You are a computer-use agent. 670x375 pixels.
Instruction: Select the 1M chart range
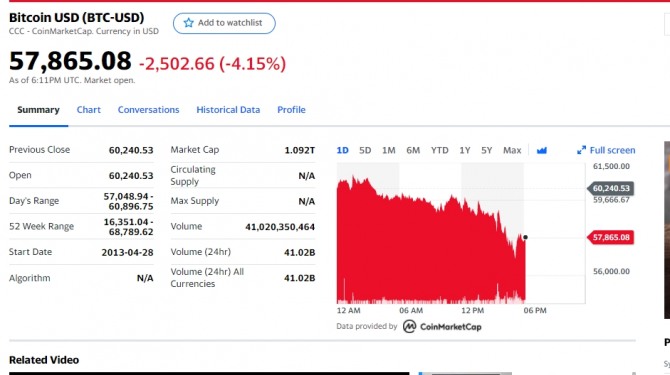388,150
